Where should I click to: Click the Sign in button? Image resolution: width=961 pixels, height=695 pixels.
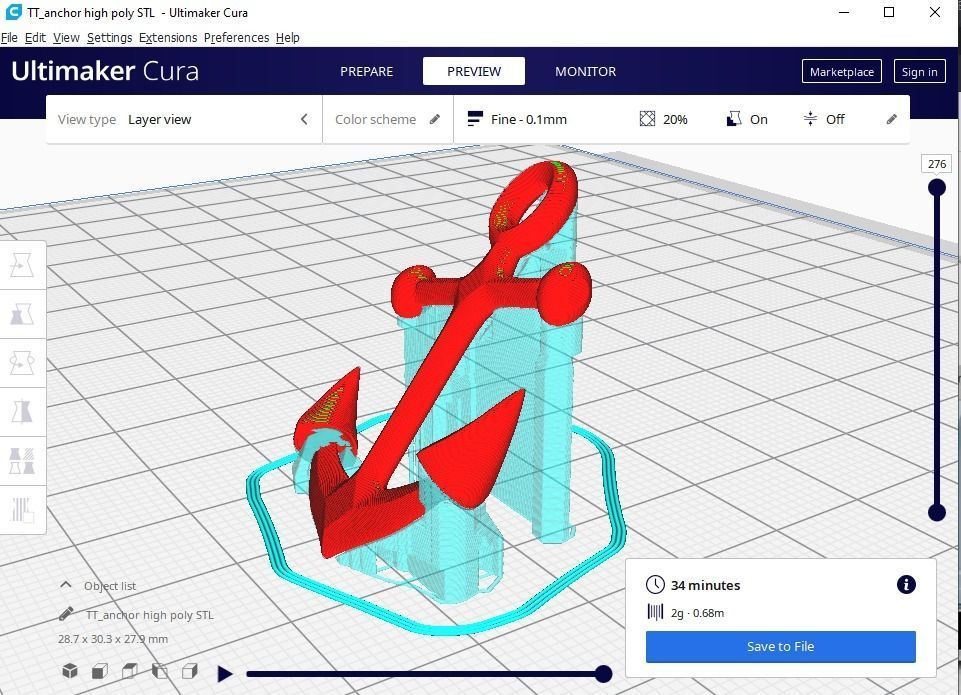point(919,71)
